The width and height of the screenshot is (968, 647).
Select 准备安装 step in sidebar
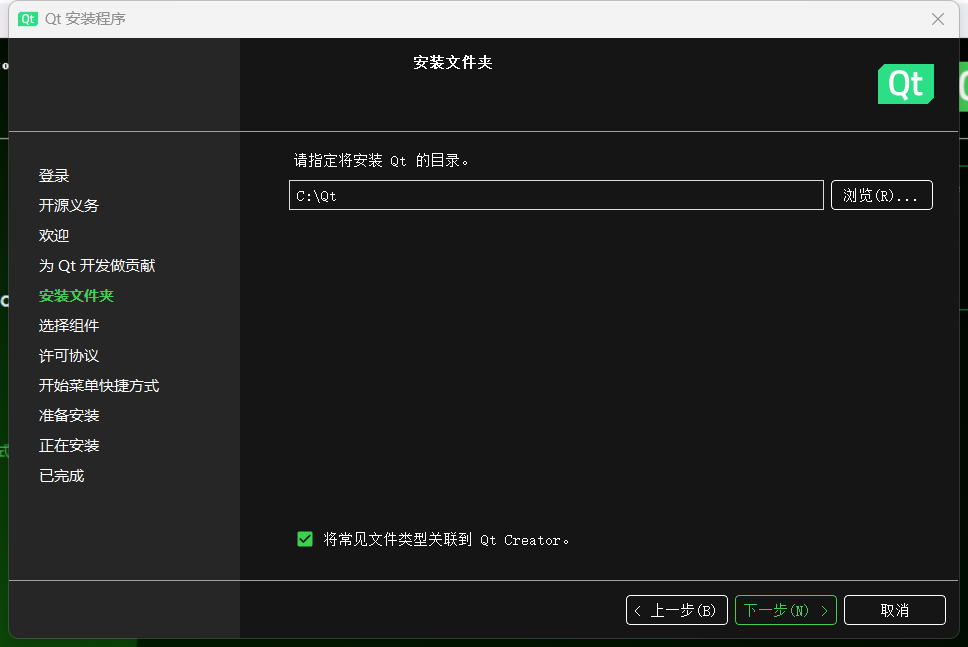point(69,415)
